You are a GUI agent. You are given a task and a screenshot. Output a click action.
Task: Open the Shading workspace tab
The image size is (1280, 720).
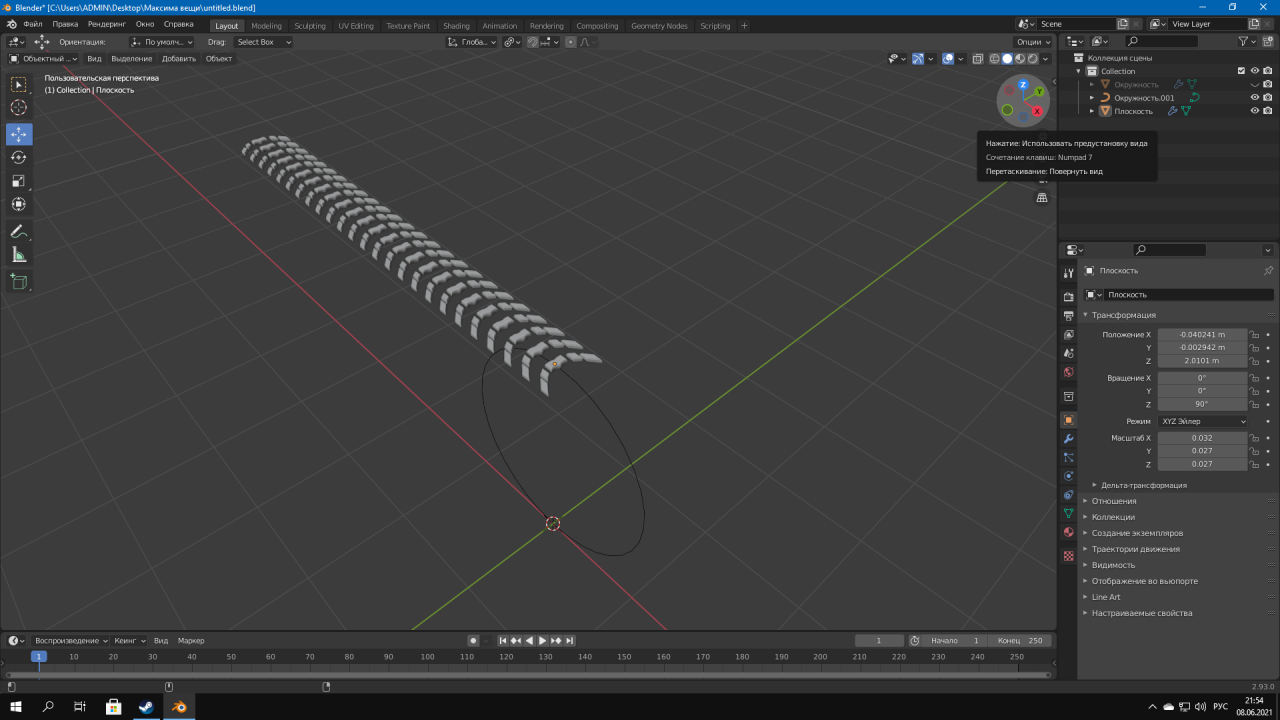tap(456, 26)
